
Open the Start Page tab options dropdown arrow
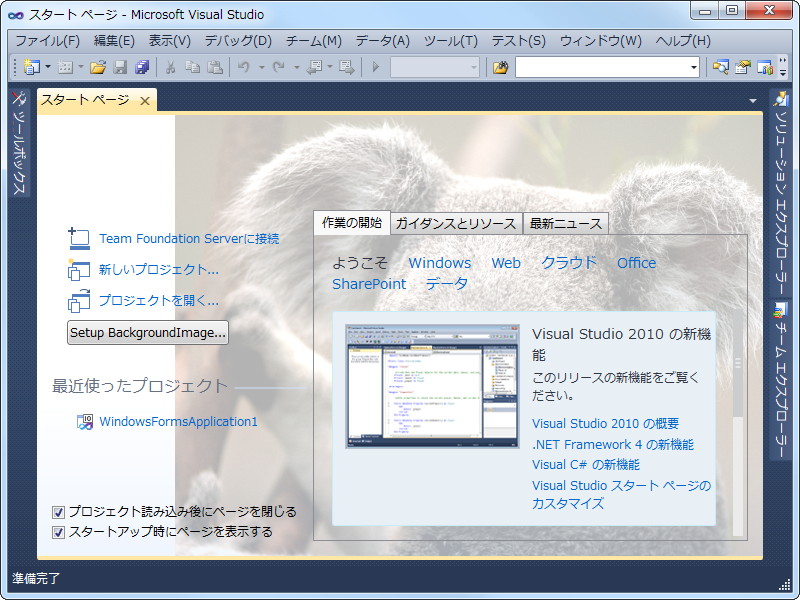753,100
